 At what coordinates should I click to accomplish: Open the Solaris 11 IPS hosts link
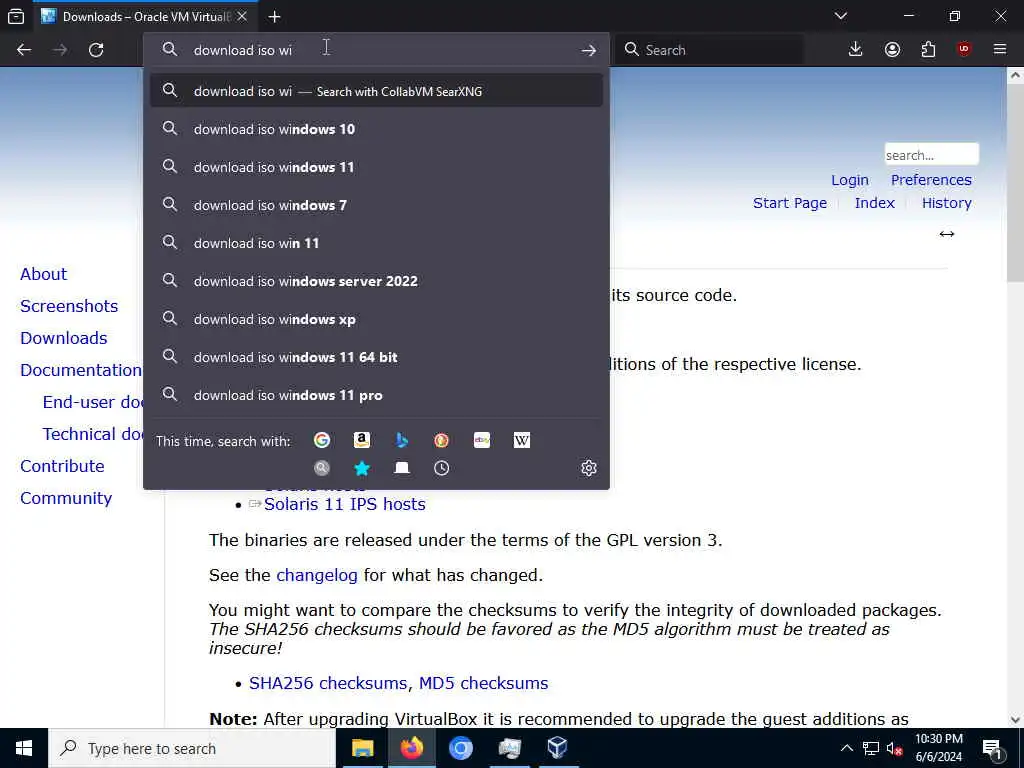tap(345, 504)
